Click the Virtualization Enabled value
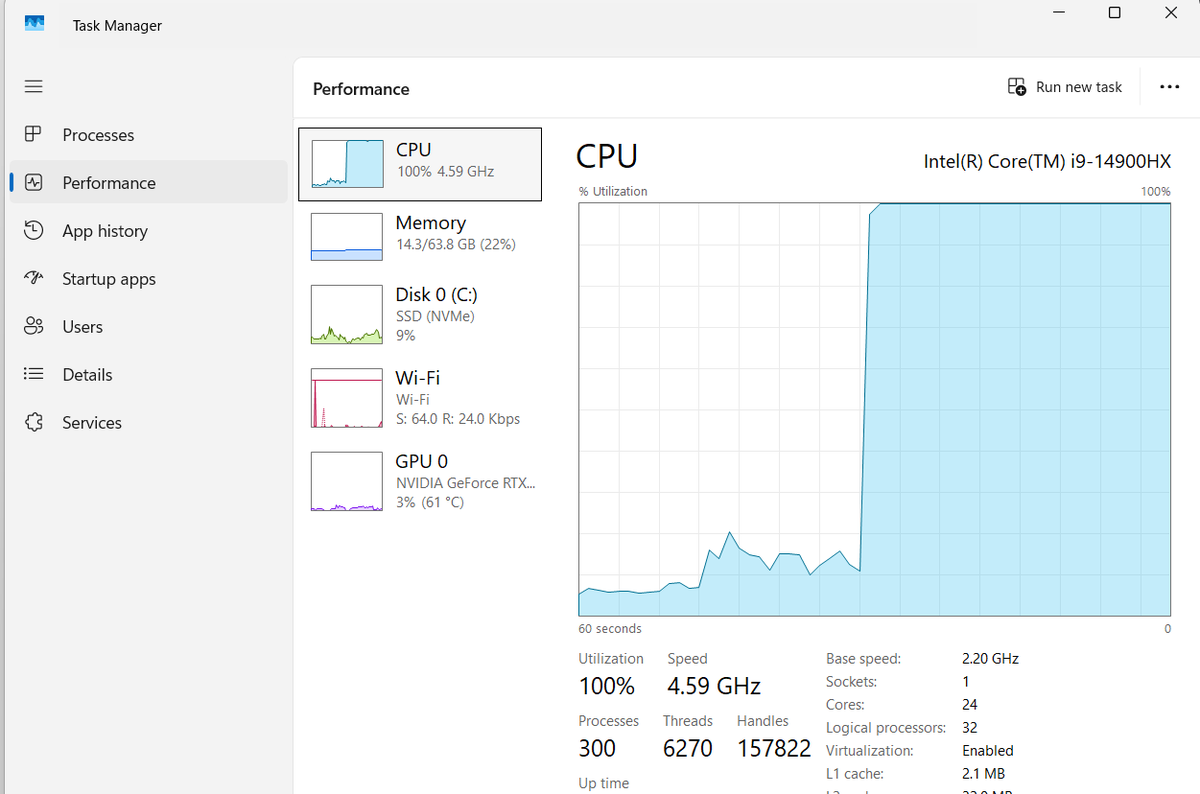The width and height of the screenshot is (1200, 794). pos(988,750)
